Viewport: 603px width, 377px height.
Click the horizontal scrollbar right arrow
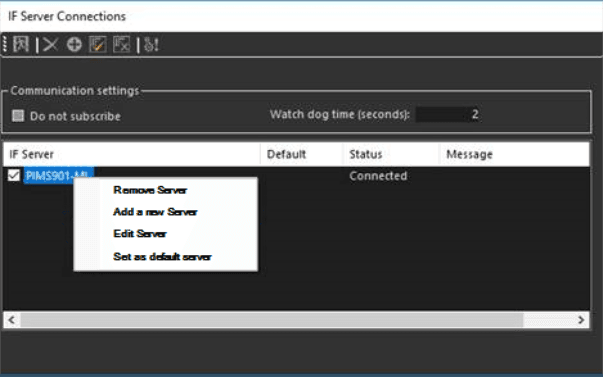pos(581,320)
